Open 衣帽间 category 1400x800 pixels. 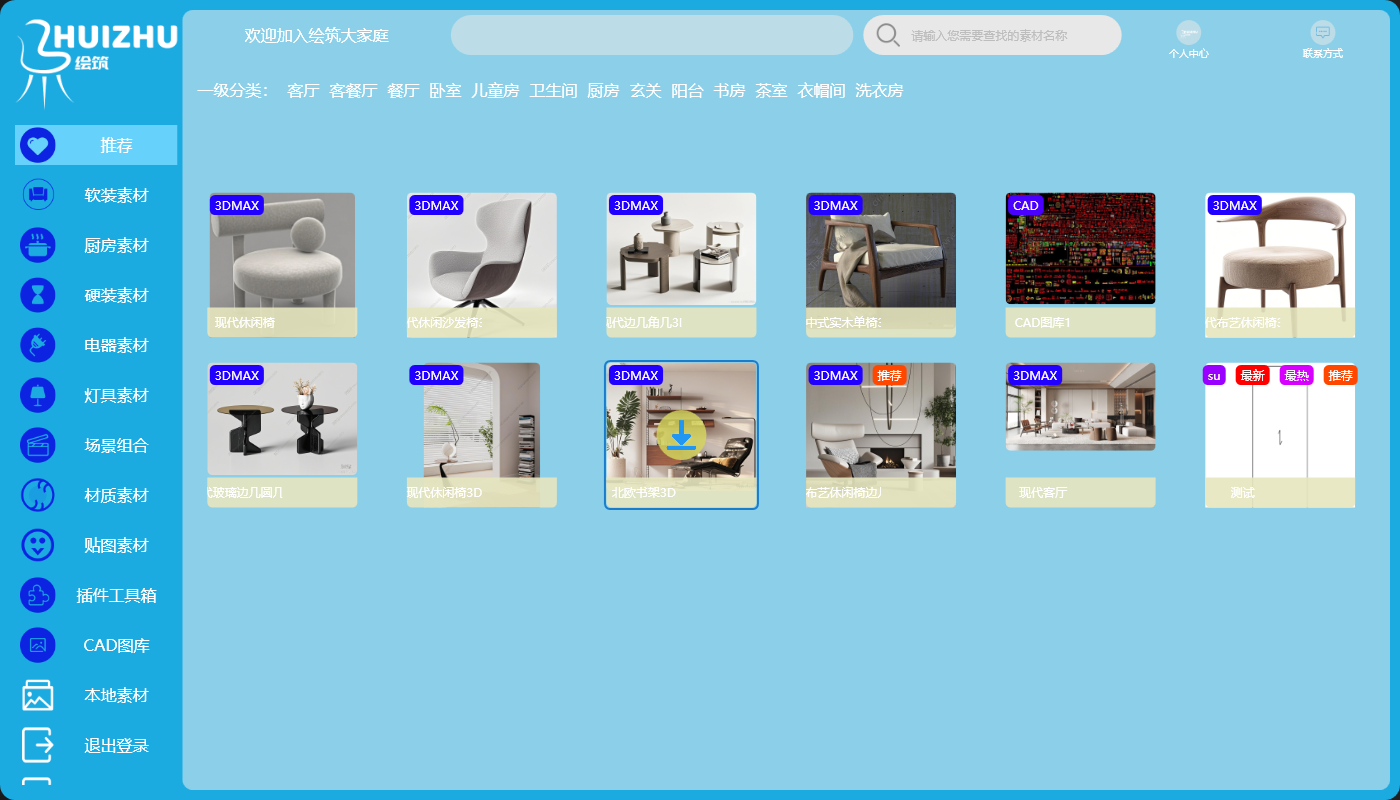tap(821, 91)
